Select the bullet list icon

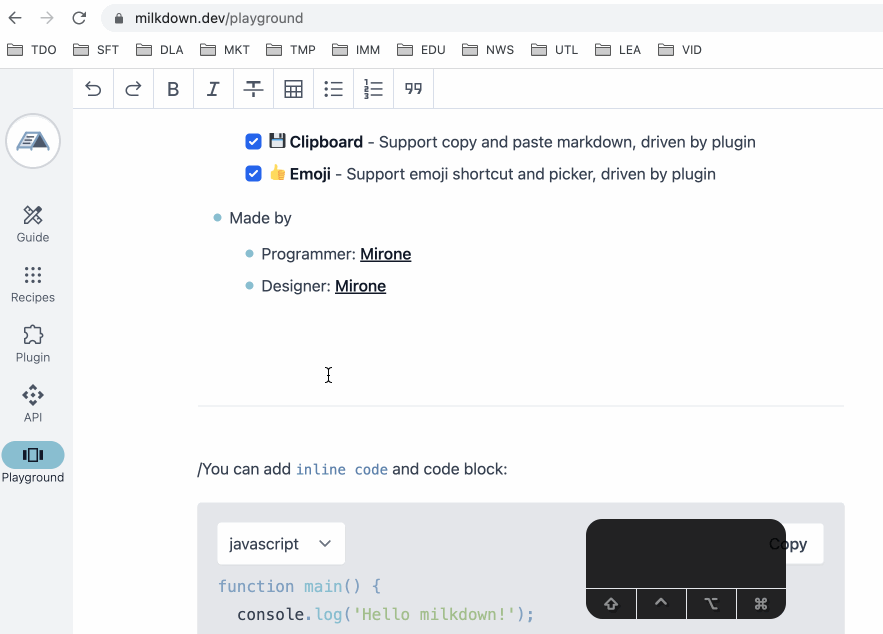[x=333, y=88]
